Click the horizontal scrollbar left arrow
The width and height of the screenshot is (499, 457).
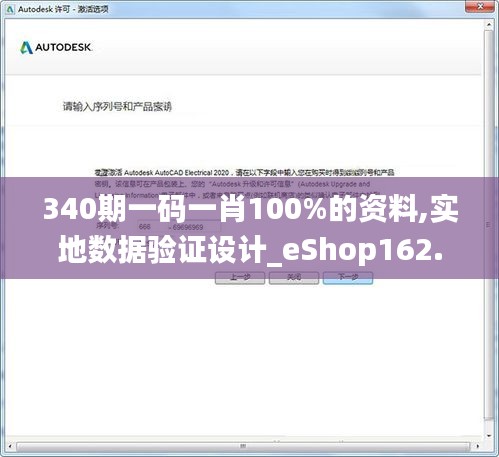coord(10,446)
